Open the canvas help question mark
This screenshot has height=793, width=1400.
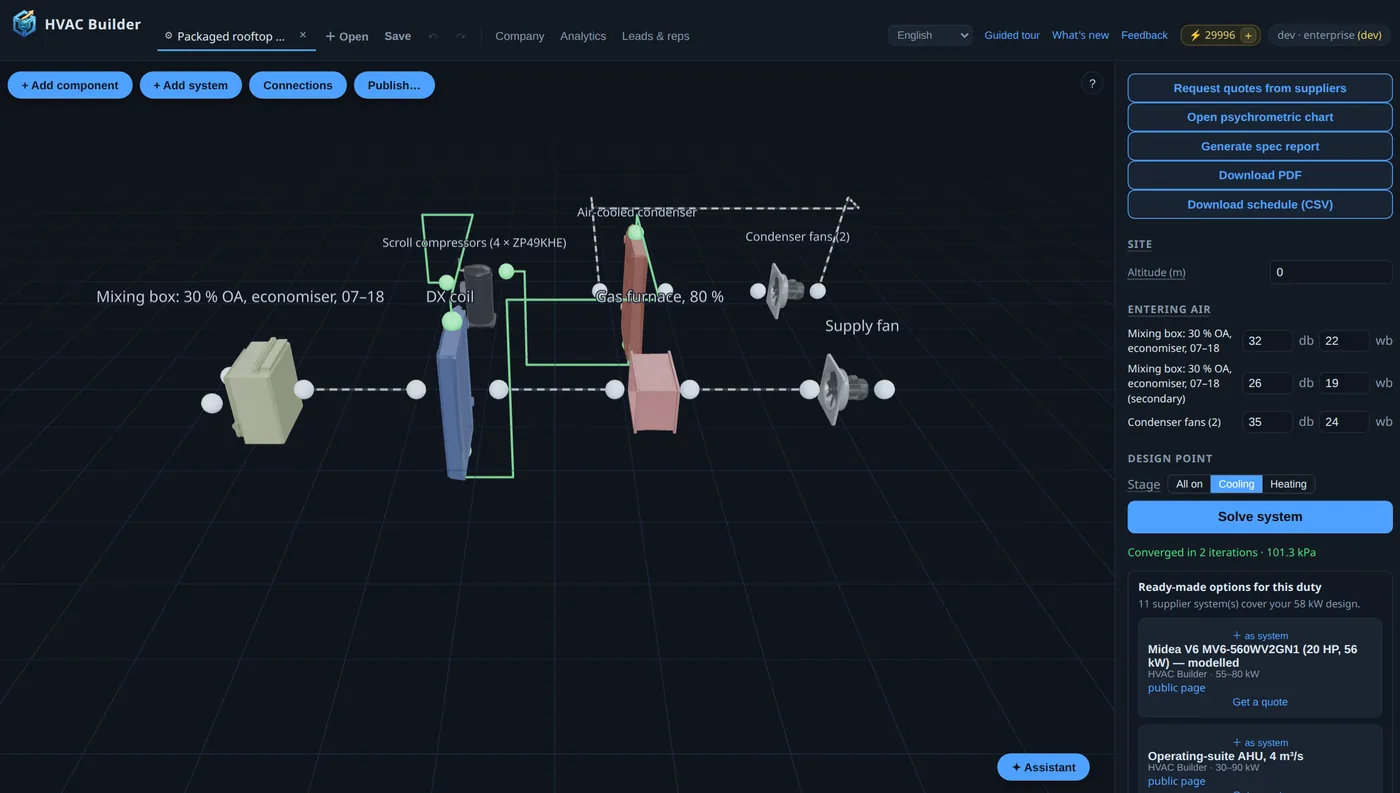[x=1092, y=84]
